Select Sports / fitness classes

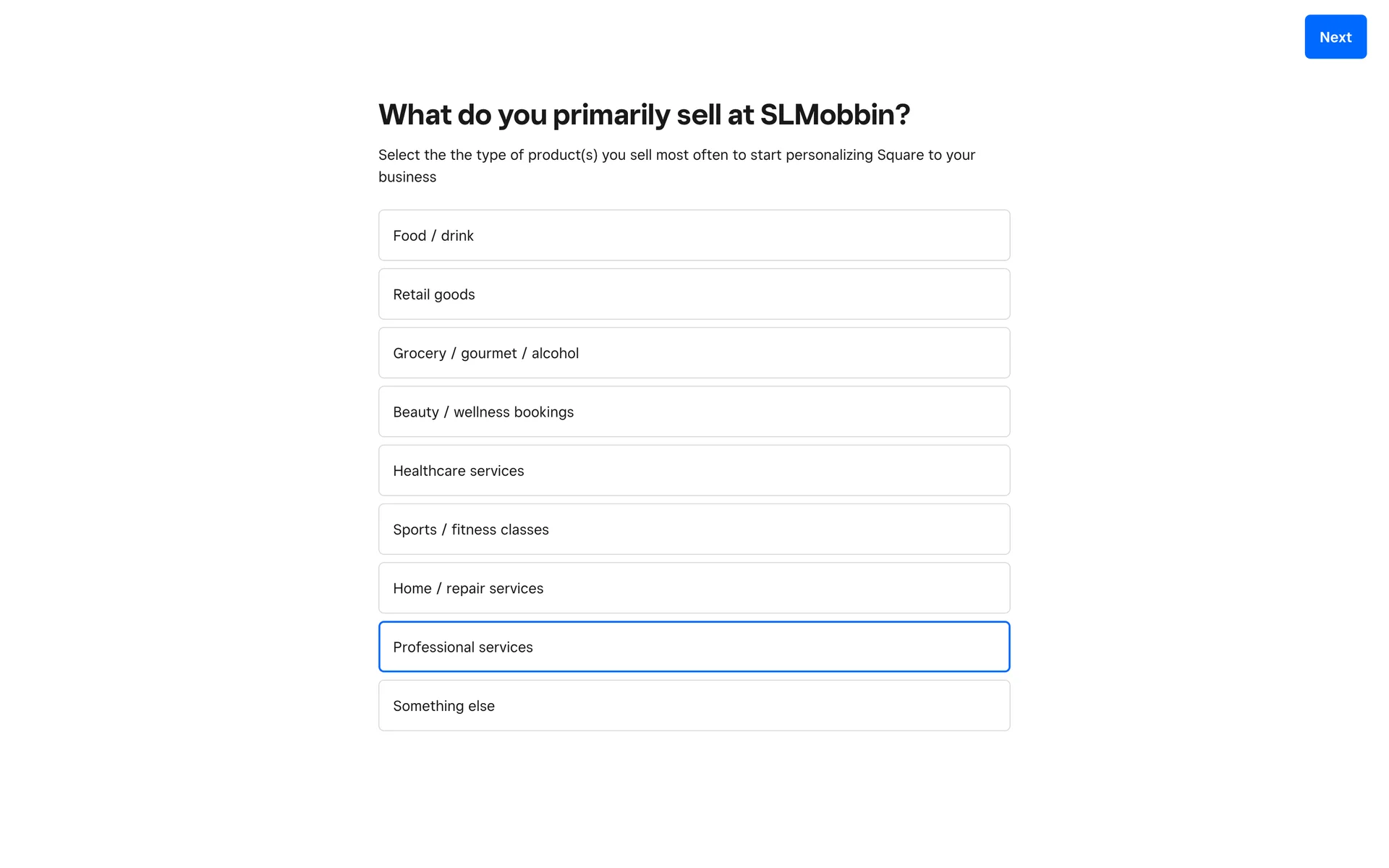point(694,529)
